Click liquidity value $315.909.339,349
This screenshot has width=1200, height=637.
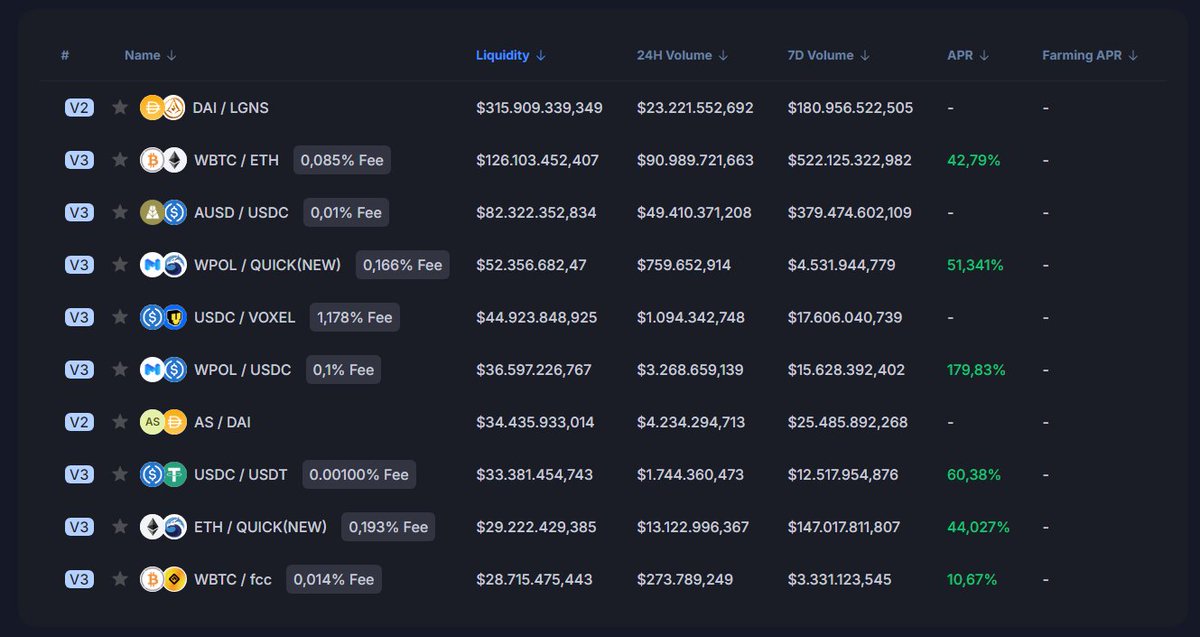click(x=539, y=108)
